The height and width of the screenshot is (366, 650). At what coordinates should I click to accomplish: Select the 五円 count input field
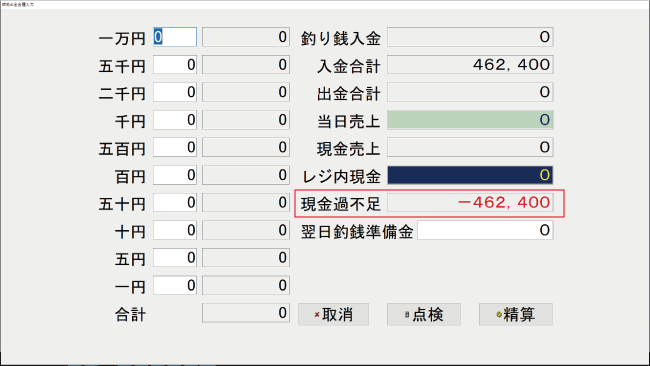(x=175, y=258)
